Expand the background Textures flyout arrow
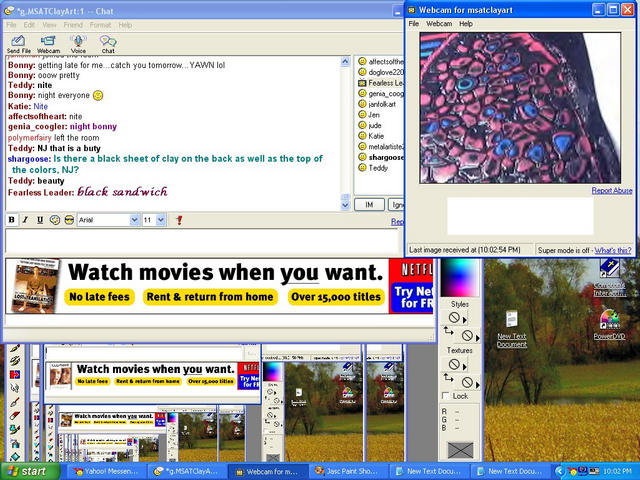The height and width of the screenshot is (480, 640). pyautogui.click(x=478, y=384)
